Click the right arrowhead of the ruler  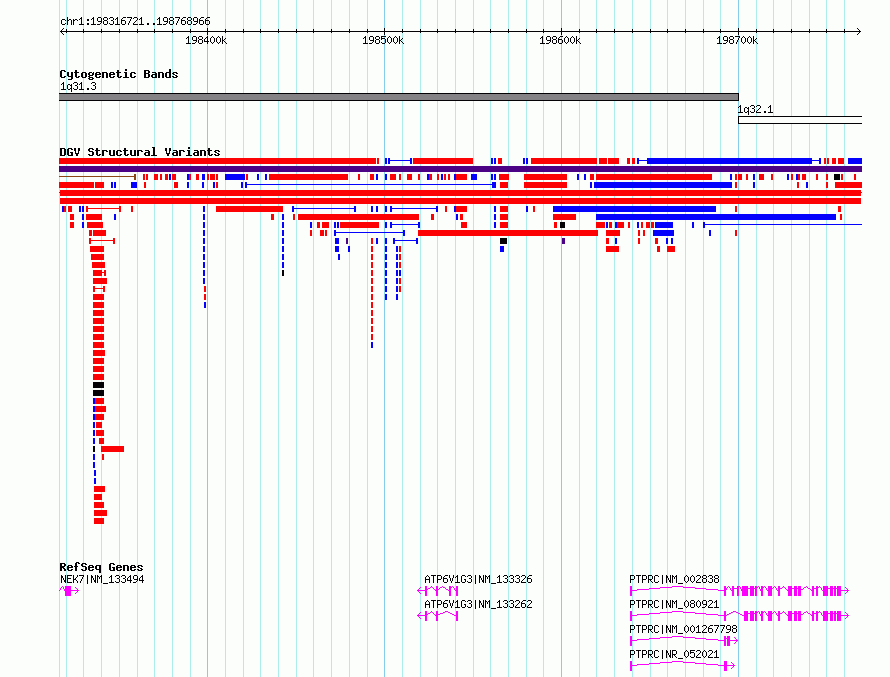coord(858,31)
